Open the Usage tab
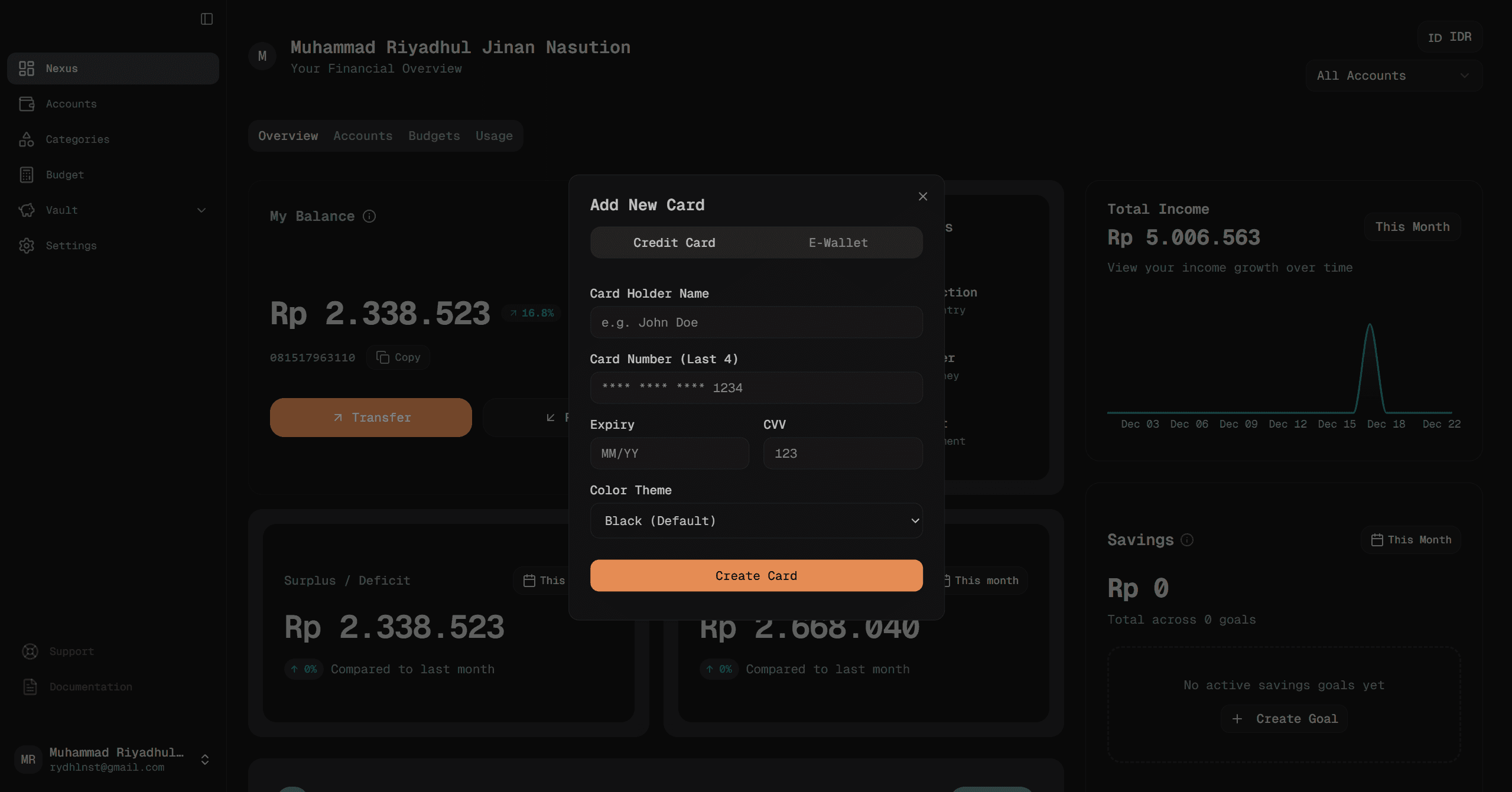 point(494,136)
